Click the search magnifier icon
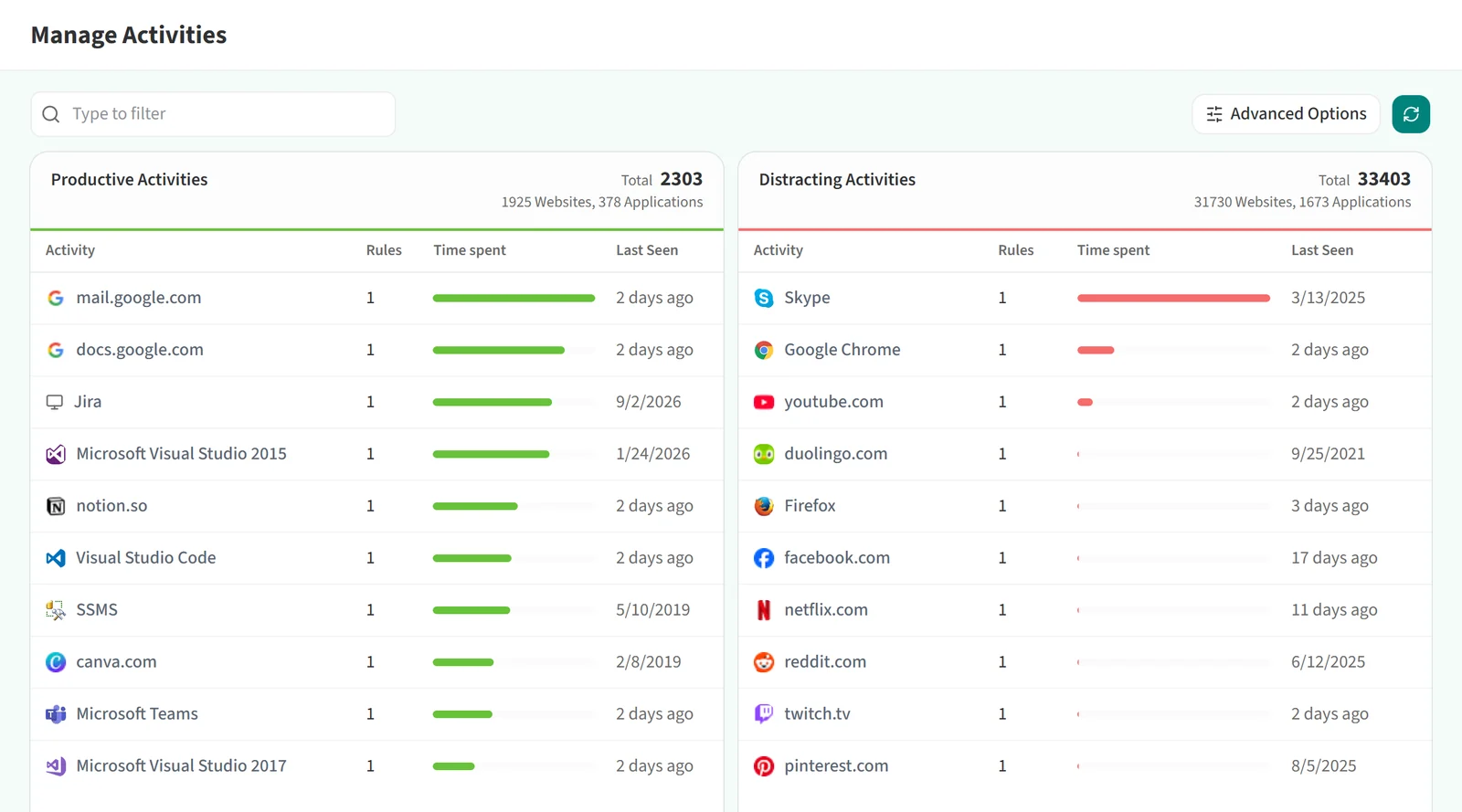Image resolution: width=1462 pixels, height=812 pixels. click(51, 114)
